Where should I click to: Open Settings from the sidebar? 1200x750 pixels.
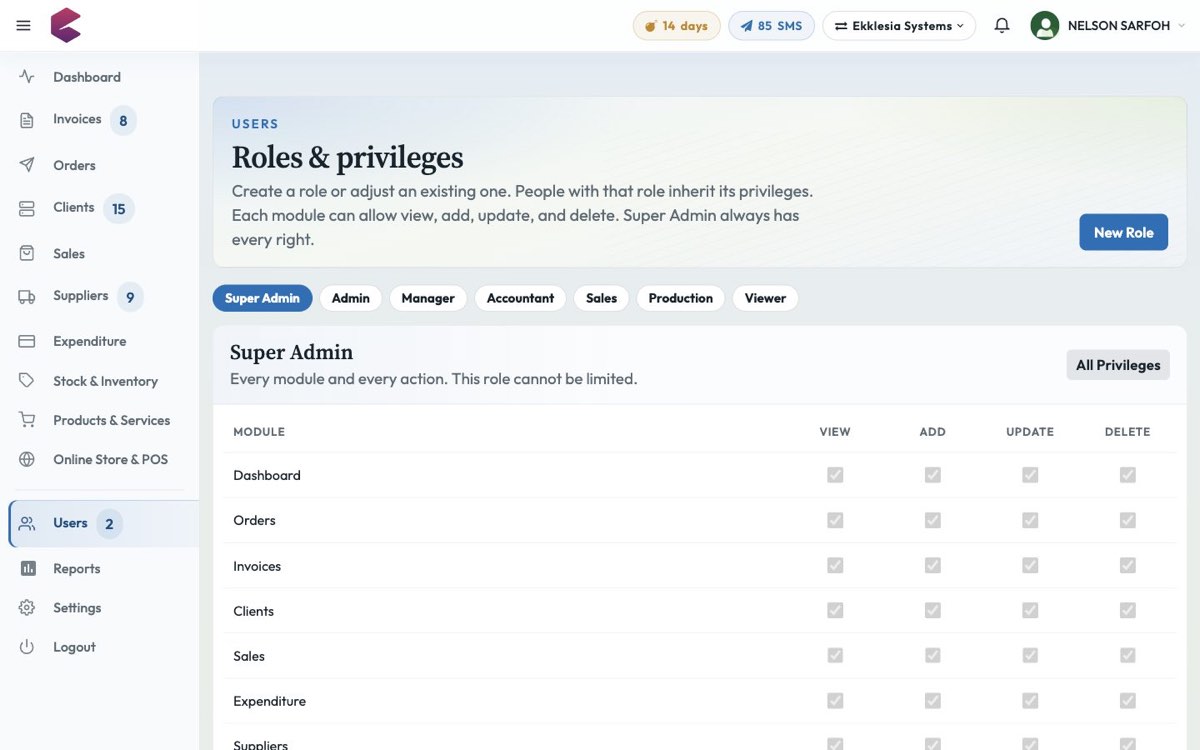click(x=77, y=608)
